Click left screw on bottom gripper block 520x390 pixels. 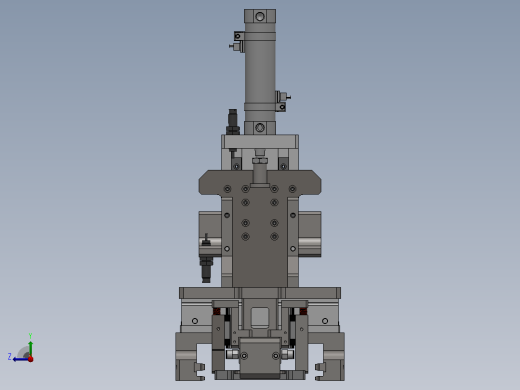pyautogui.click(x=244, y=356)
